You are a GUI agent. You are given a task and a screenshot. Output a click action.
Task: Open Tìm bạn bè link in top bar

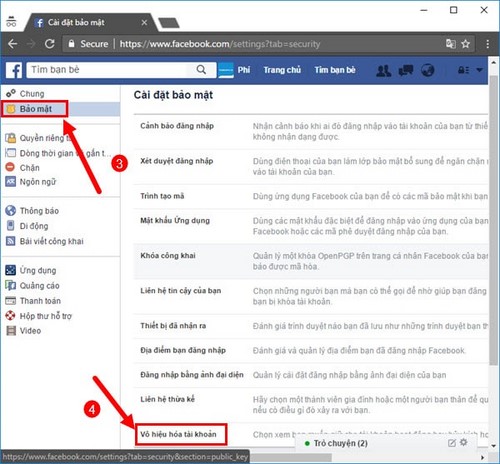point(335,70)
